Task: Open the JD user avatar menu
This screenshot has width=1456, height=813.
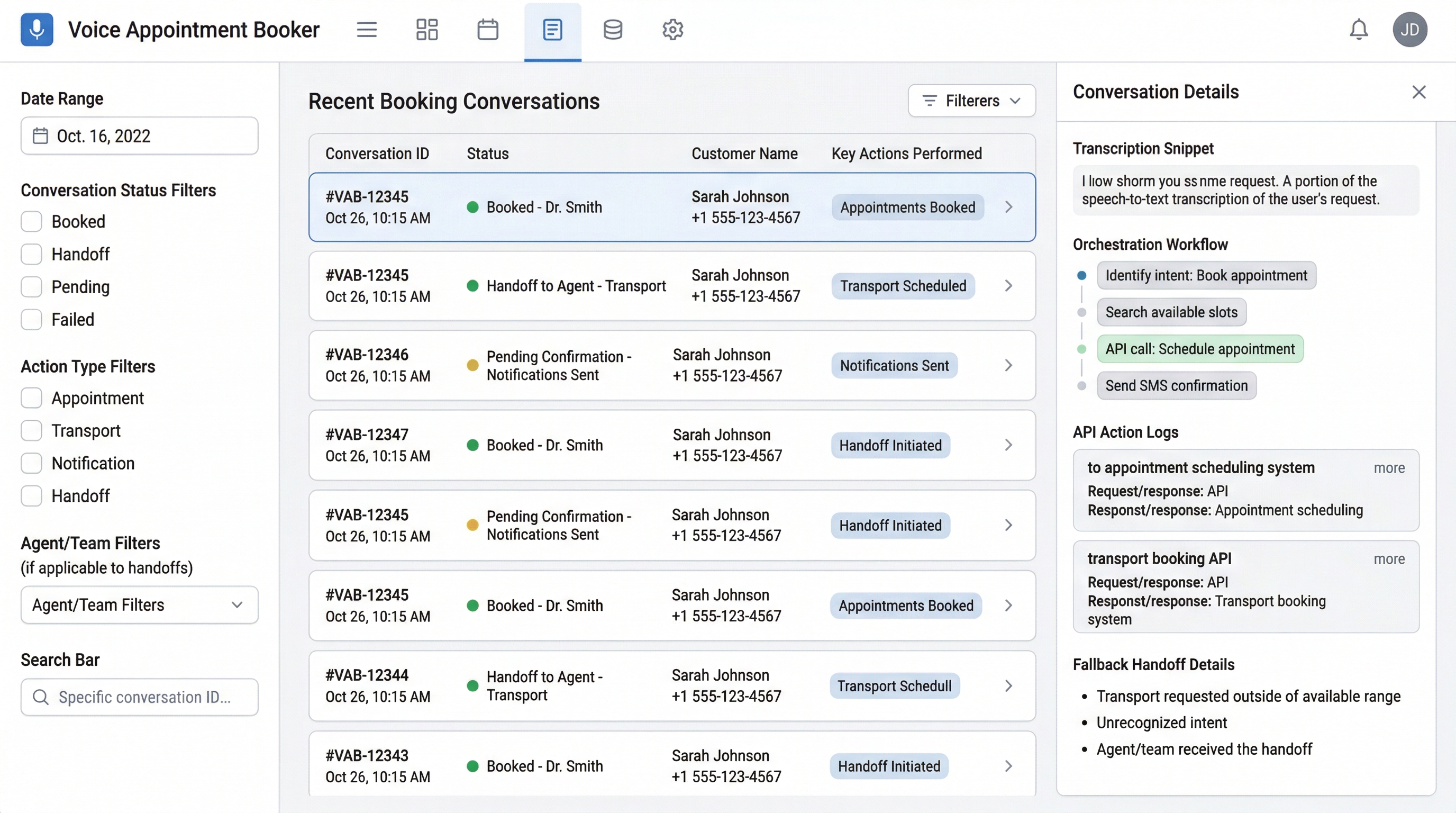Action: (1409, 30)
